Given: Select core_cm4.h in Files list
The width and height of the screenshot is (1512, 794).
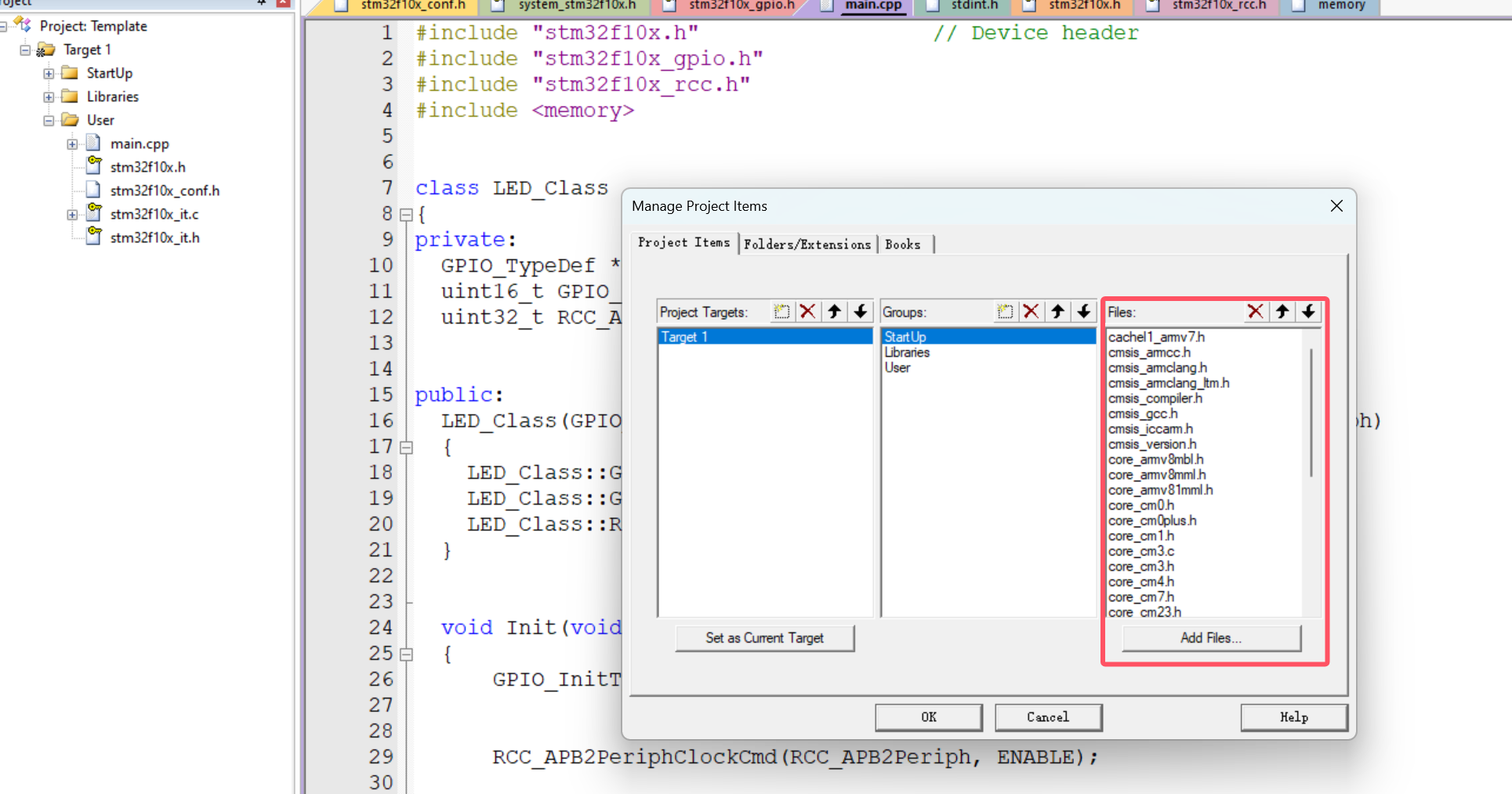Looking at the screenshot, I should click(x=1141, y=582).
